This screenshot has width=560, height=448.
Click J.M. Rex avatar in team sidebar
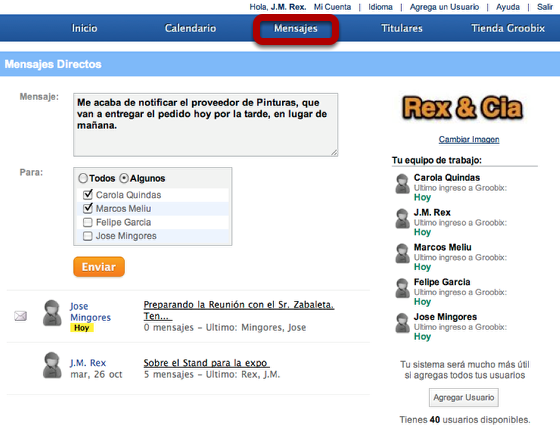[x=402, y=218]
